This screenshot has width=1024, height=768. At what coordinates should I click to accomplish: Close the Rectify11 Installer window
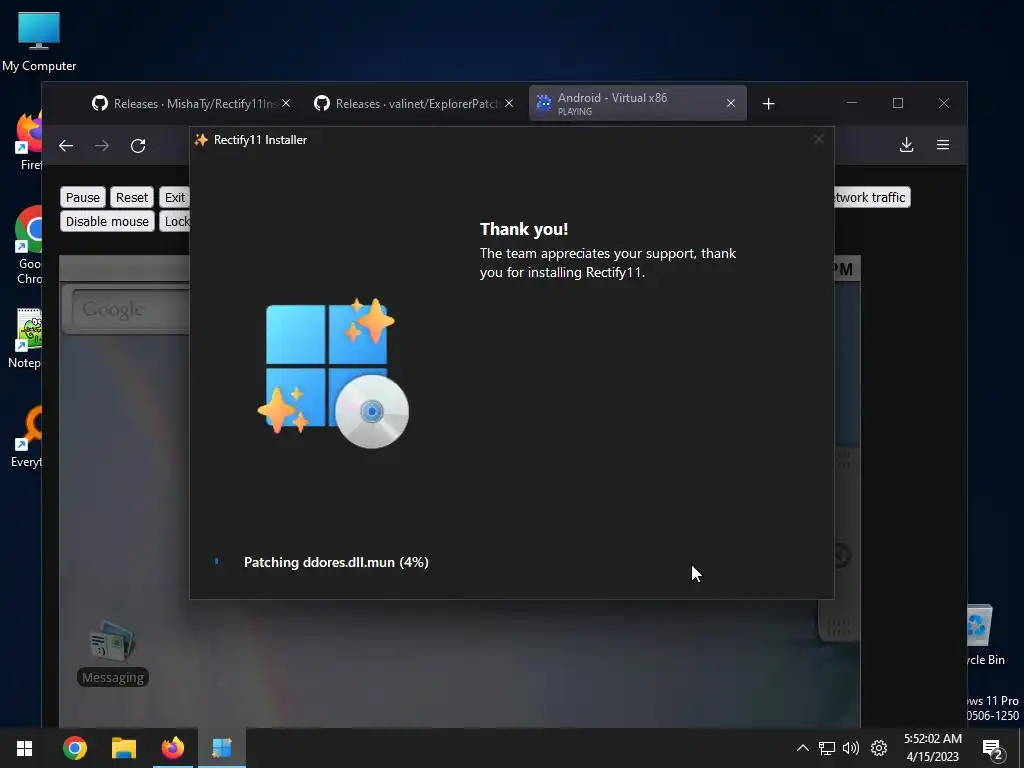coord(819,139)
